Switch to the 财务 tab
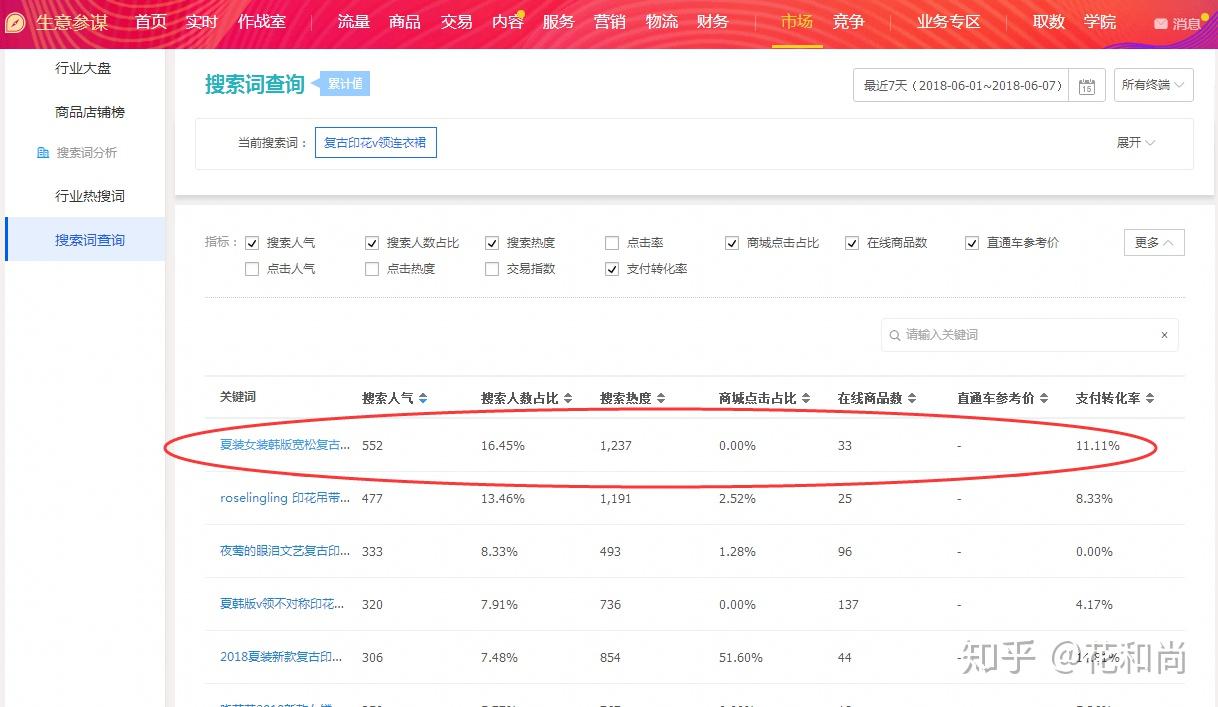Screen dimensions: 1218x707 [713, 22]
